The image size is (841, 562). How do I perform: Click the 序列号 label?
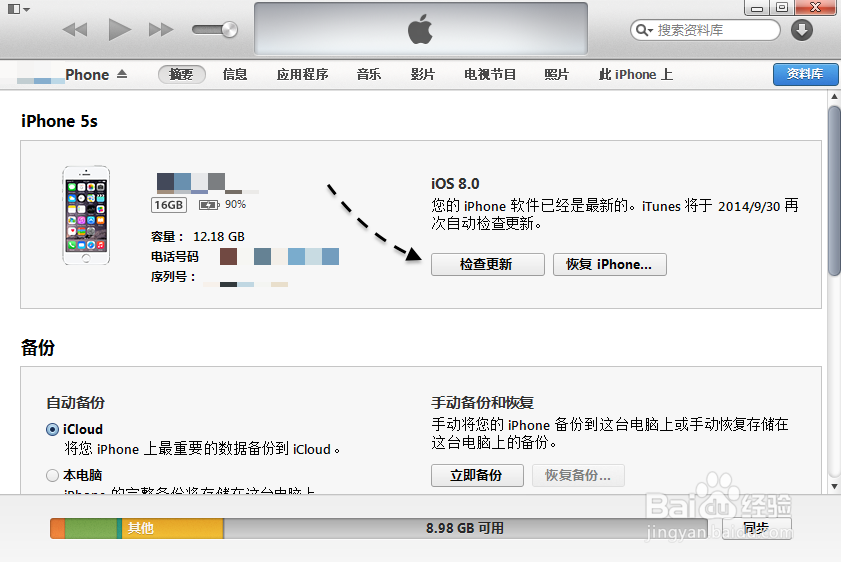click(173, 277)
